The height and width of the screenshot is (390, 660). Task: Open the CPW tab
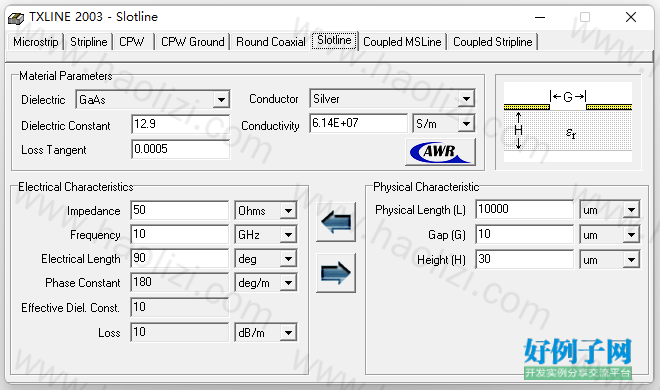point(133,42)
